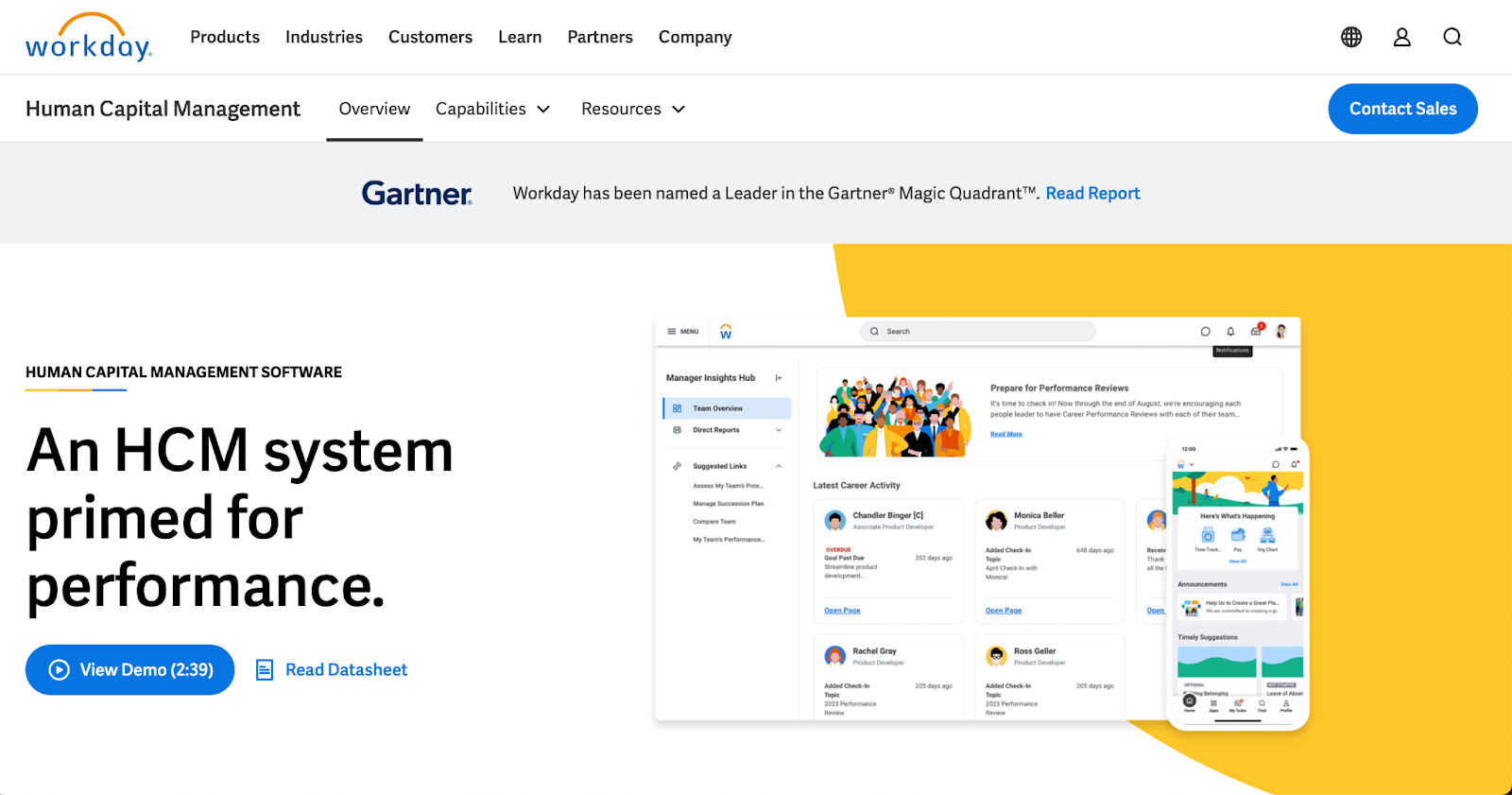
Task: Open the Read Report link
Action: click(1092, 193)
